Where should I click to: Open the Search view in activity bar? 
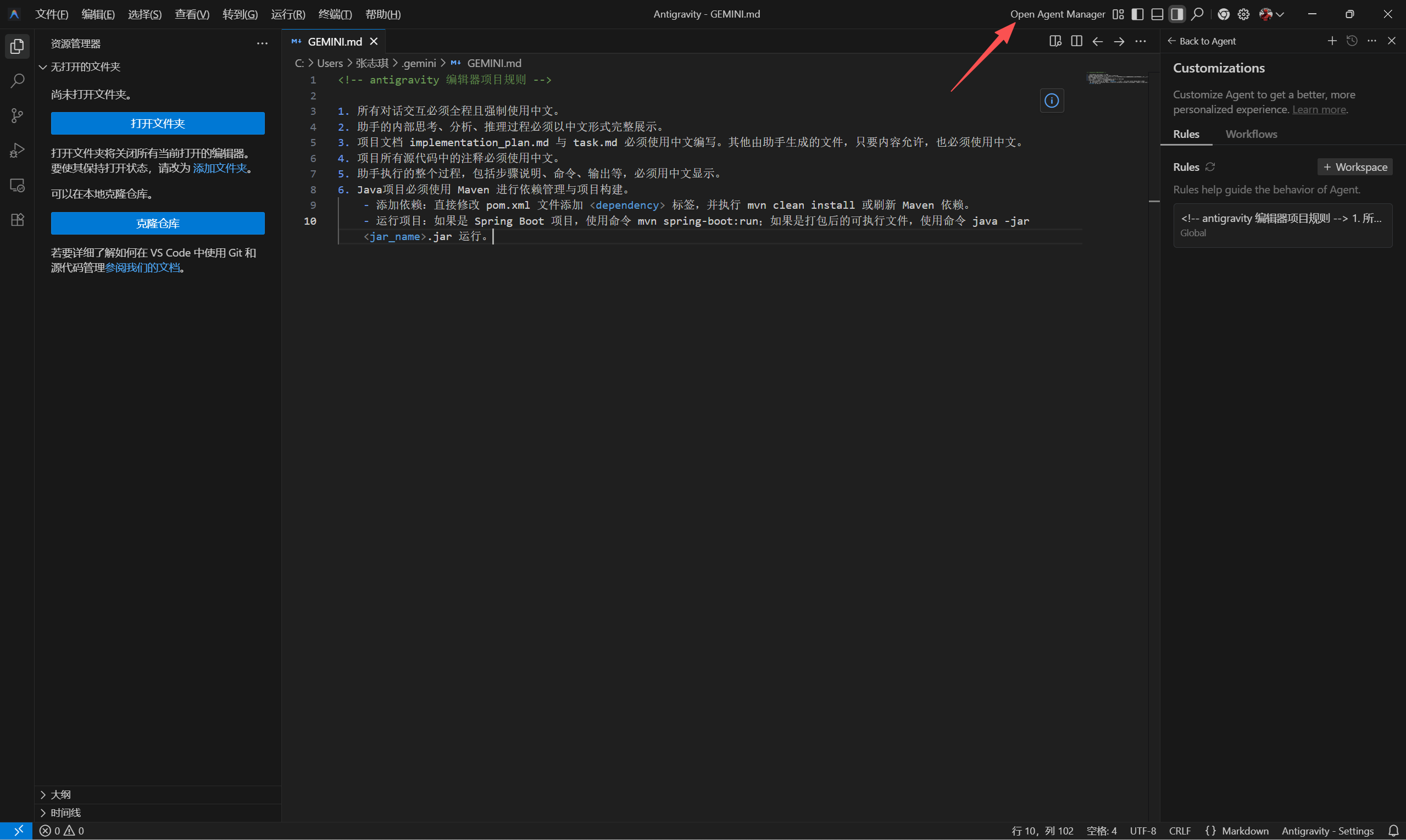tap(17, 81)
